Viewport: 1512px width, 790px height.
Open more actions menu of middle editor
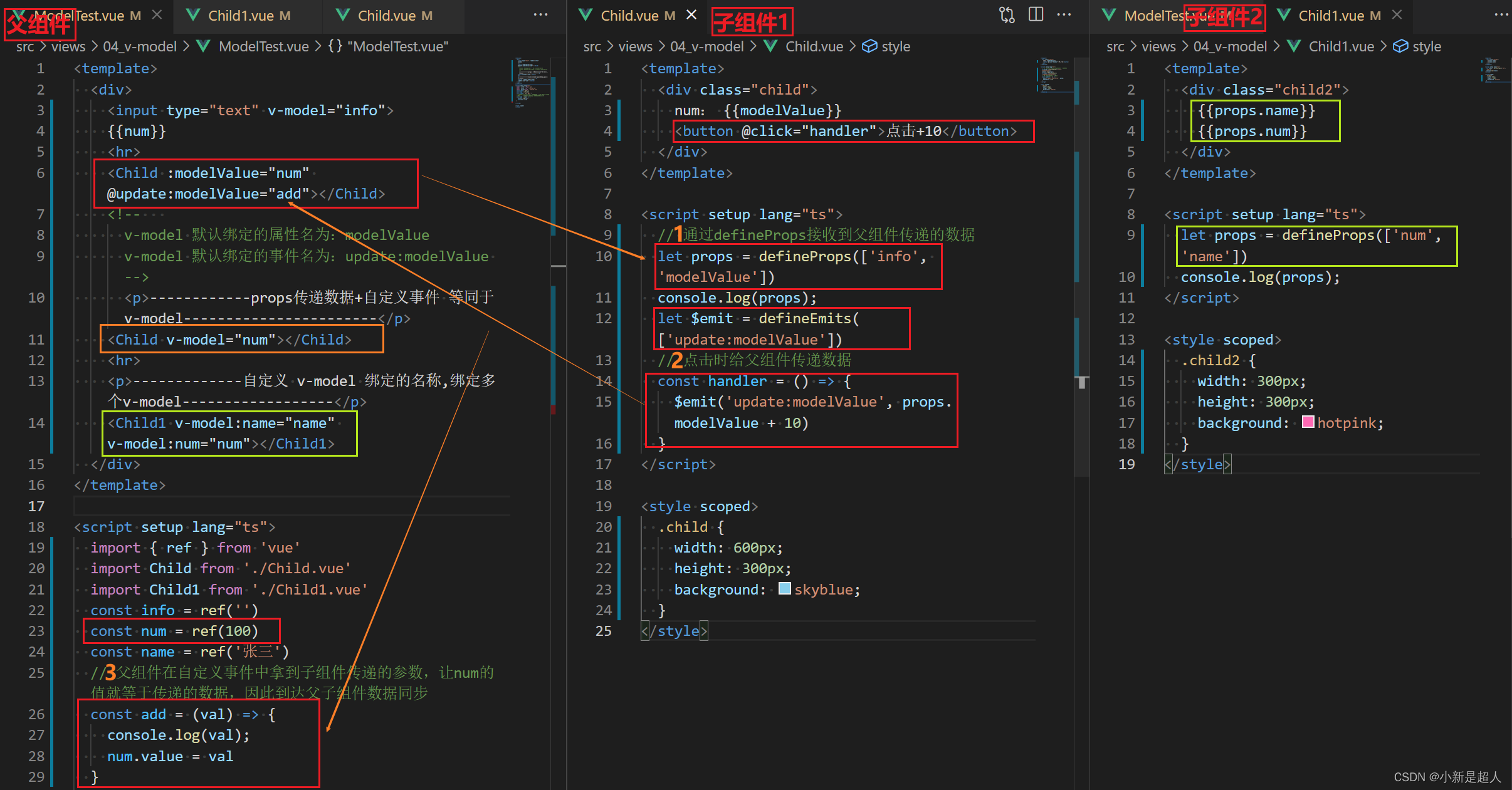point(1064,15)
